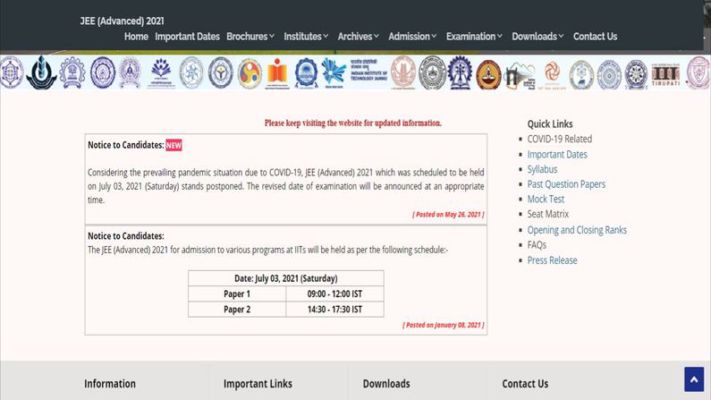This screenshot has width=711, height=400.
Task: Click the Downloads footer heading
Action: pyautogui.click(x=386, y=384)
